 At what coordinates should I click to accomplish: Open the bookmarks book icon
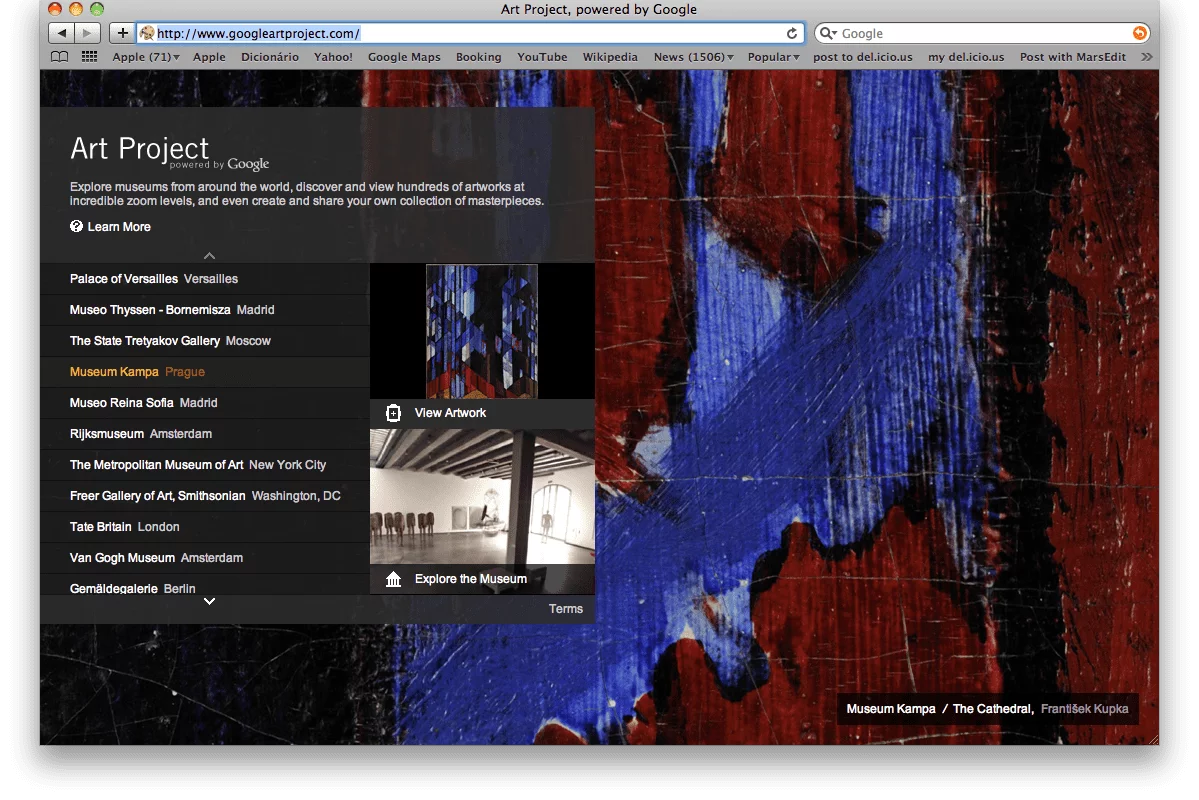pos(59,57)
